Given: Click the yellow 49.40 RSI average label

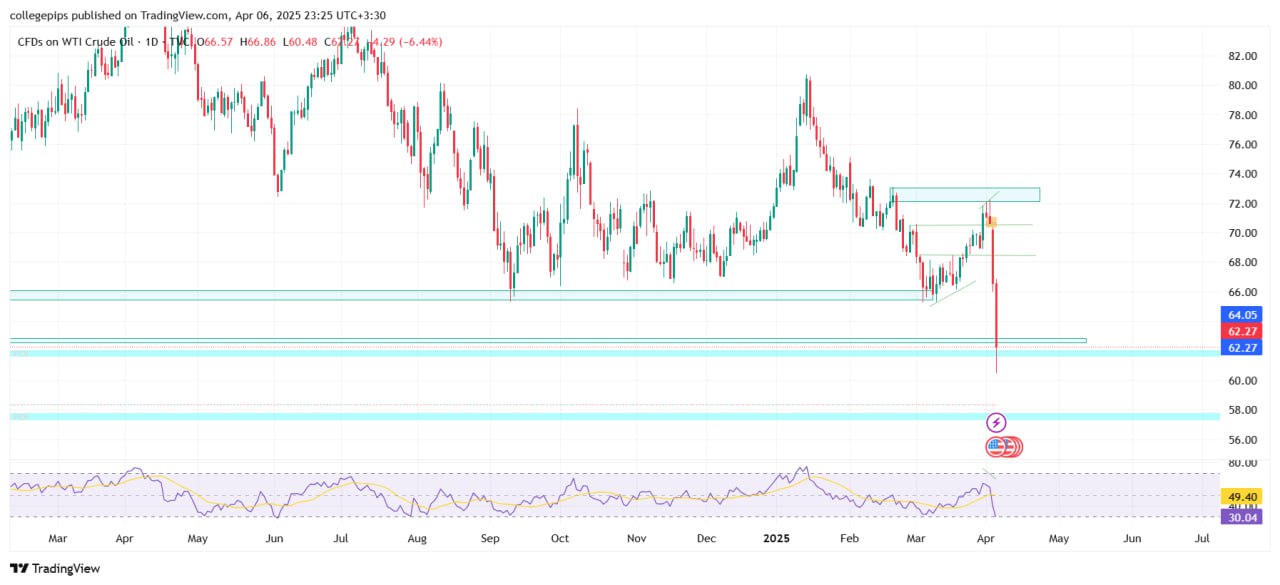Looking at the screenshot, I should pyautogui.click(x=1241, y=496).
